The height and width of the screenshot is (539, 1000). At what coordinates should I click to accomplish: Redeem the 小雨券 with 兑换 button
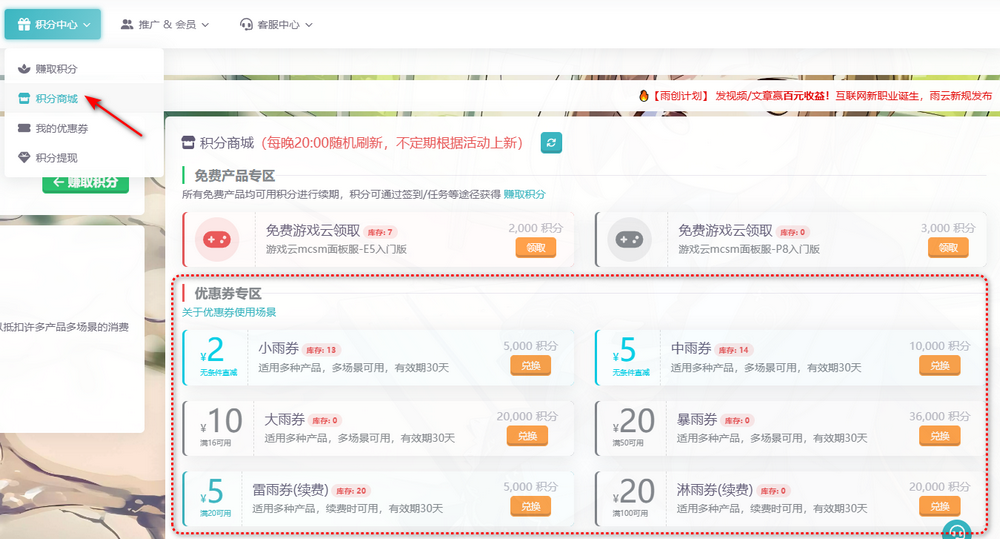tap(530, 366)
